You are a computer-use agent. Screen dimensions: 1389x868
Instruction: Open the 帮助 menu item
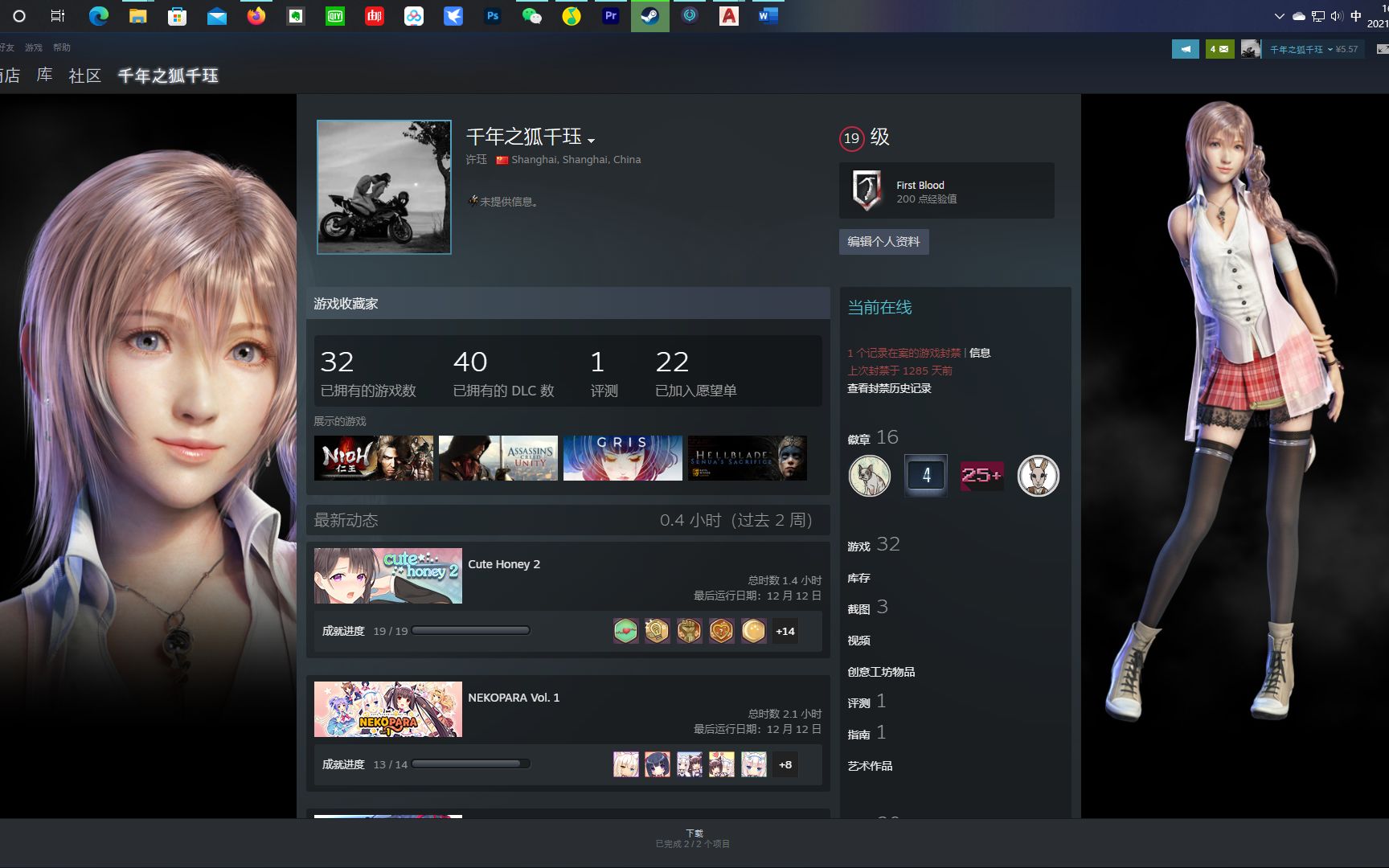coord(62,47)
